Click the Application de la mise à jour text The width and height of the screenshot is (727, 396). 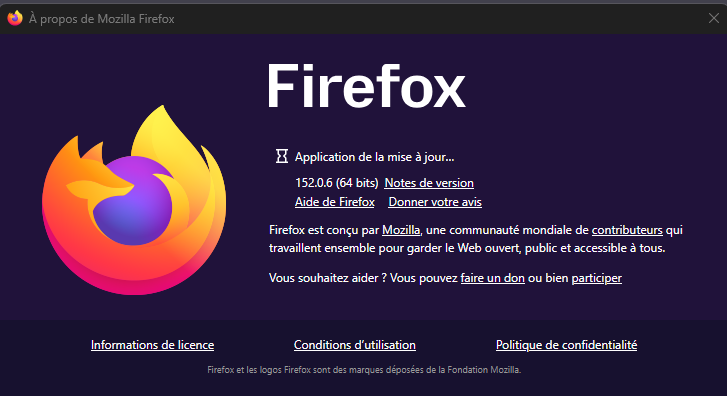375,157
